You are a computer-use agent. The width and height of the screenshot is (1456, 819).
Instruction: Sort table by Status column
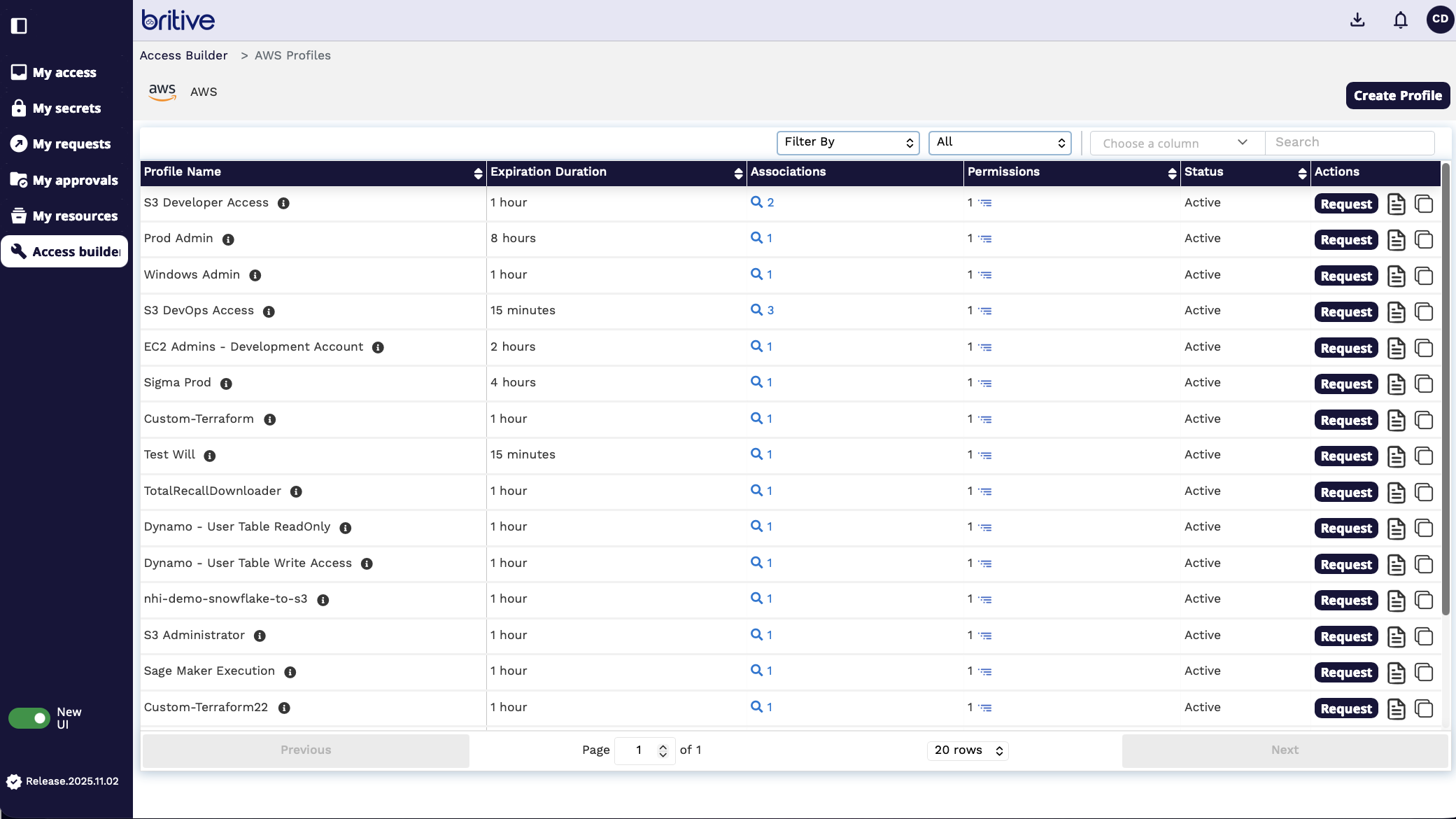coord(1302,173)
